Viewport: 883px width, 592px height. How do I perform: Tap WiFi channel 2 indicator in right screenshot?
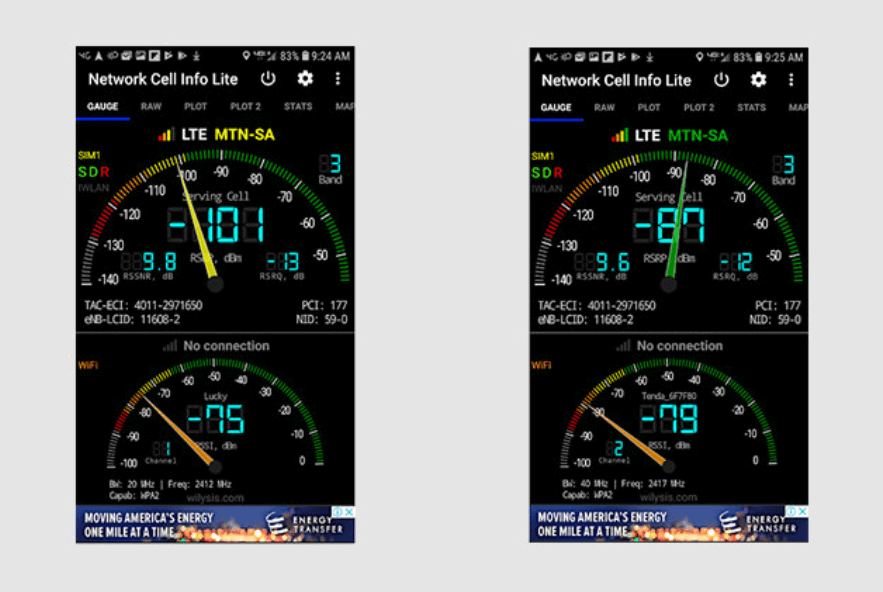(619, 448)
